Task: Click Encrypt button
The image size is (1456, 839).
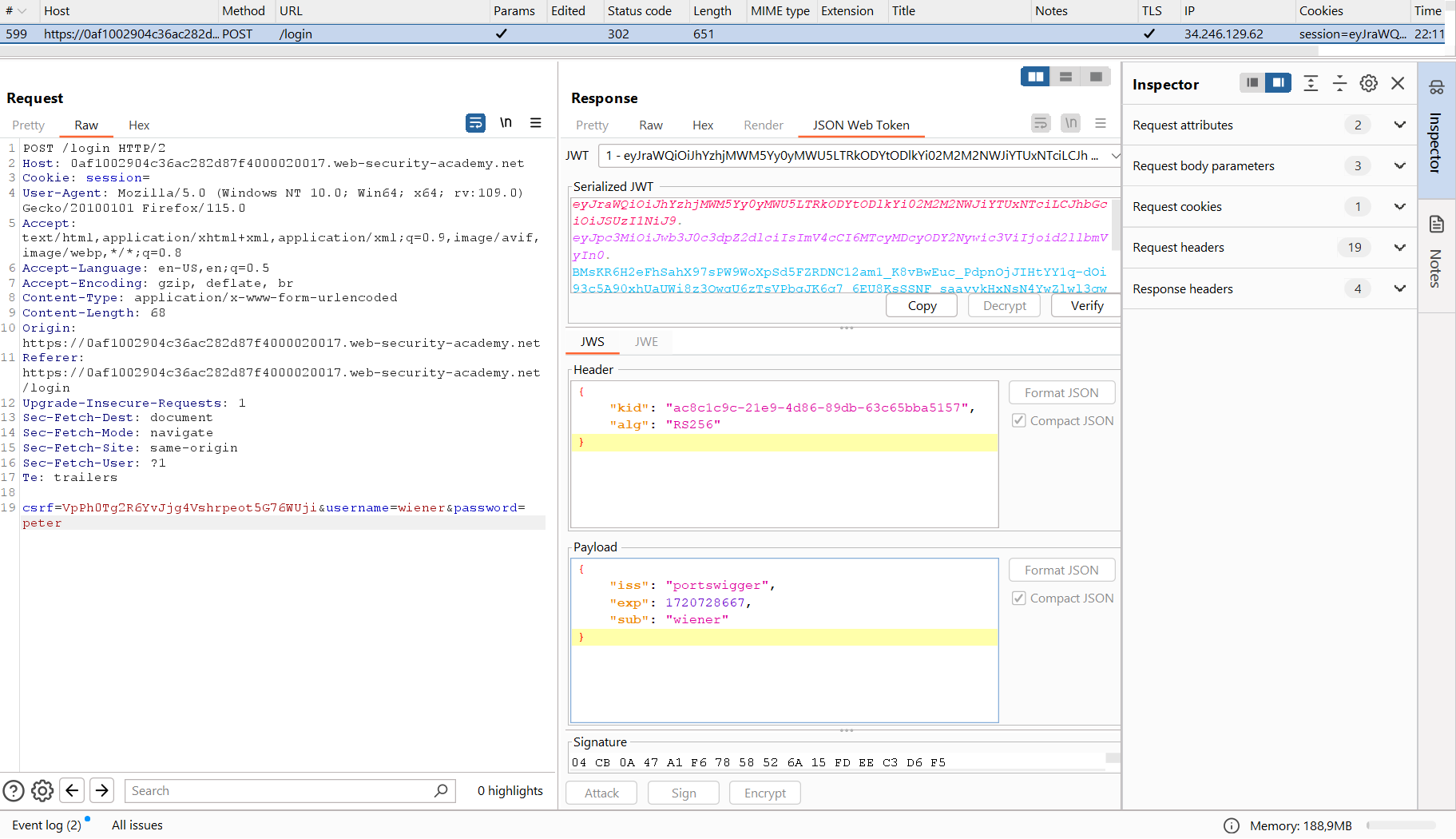Action: coord(765,793)
